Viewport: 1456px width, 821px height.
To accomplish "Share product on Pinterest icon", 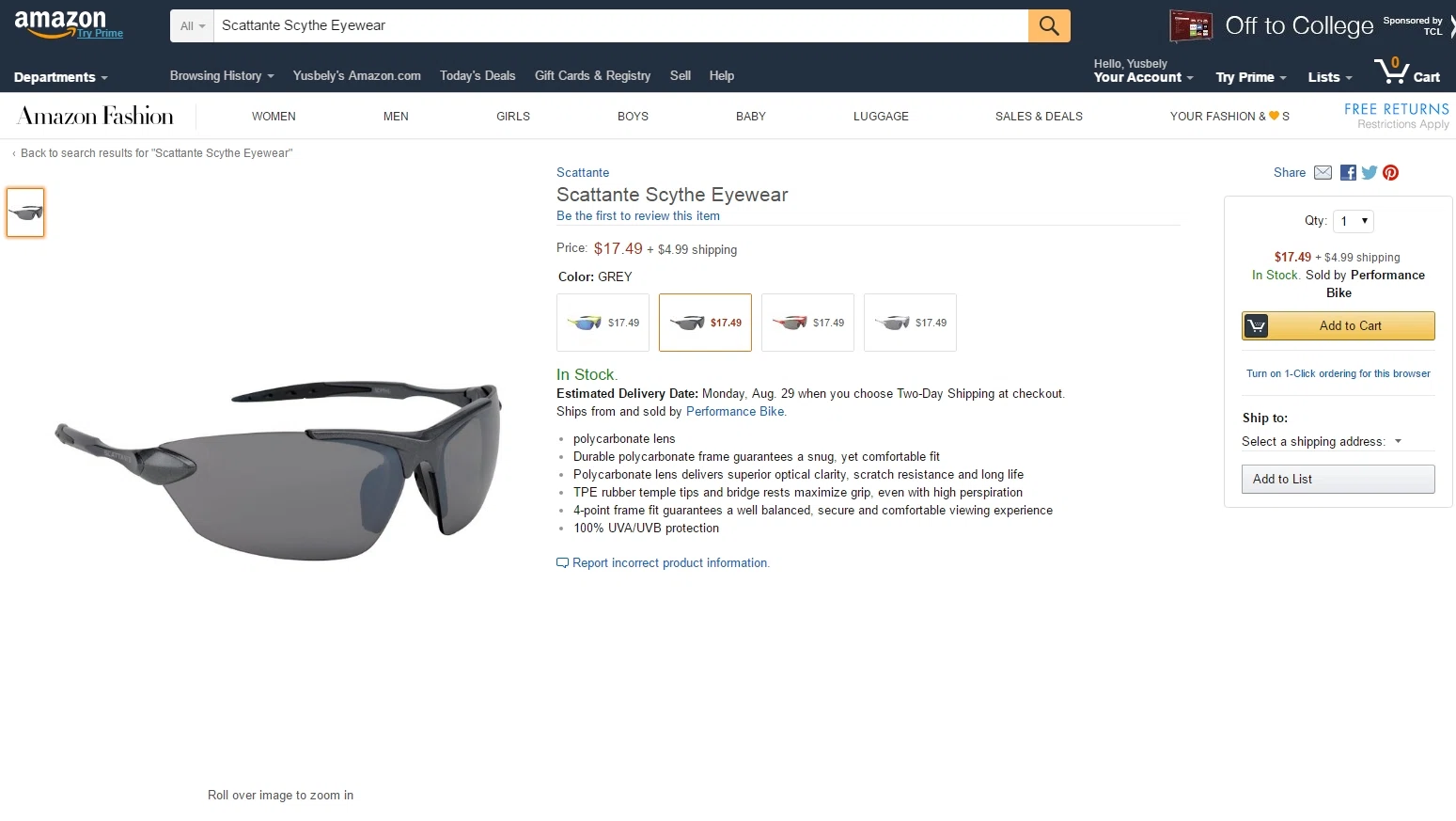I will (1391, 172).
